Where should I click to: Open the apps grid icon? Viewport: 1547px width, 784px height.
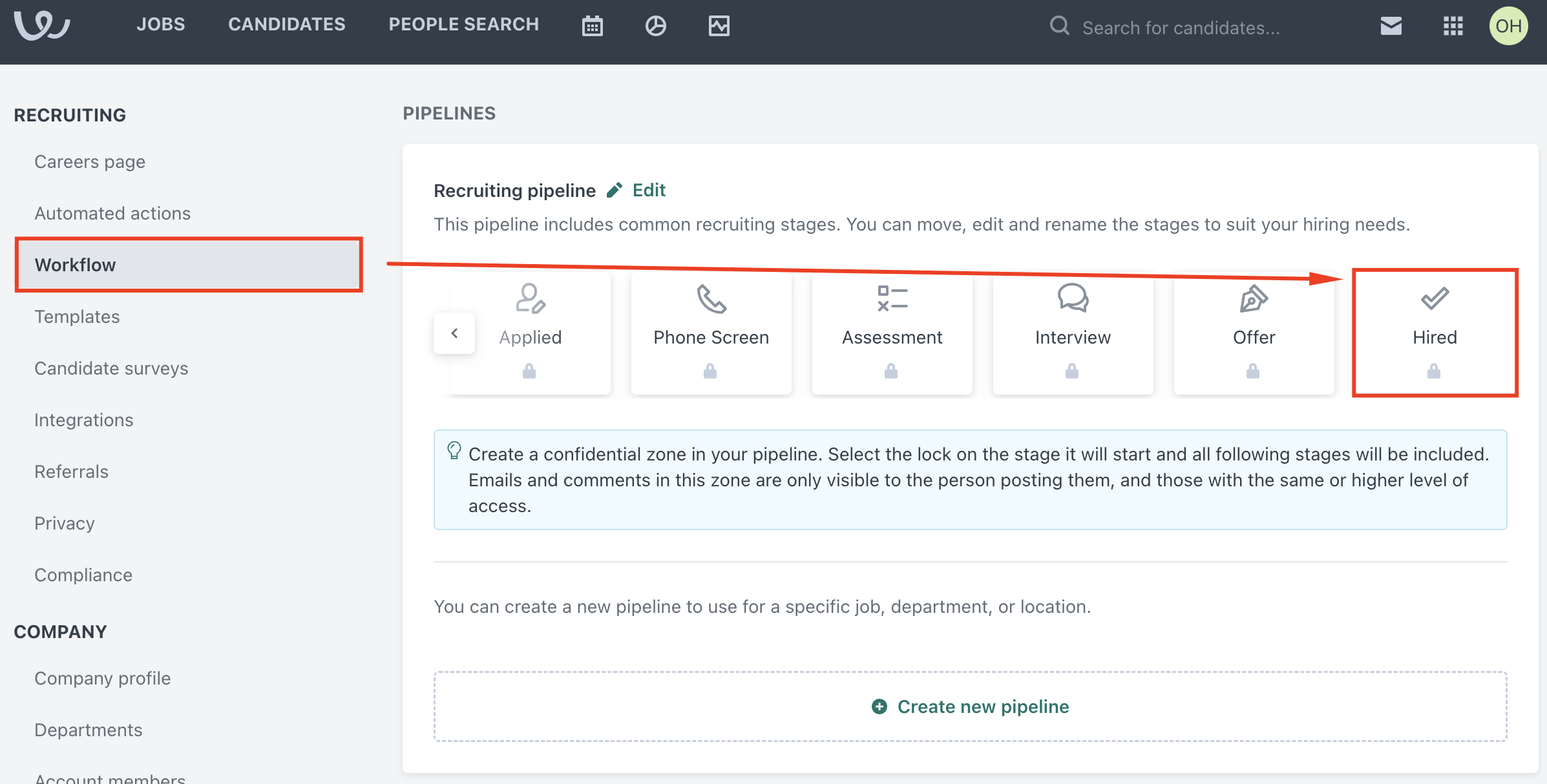tap(1453, 26)
